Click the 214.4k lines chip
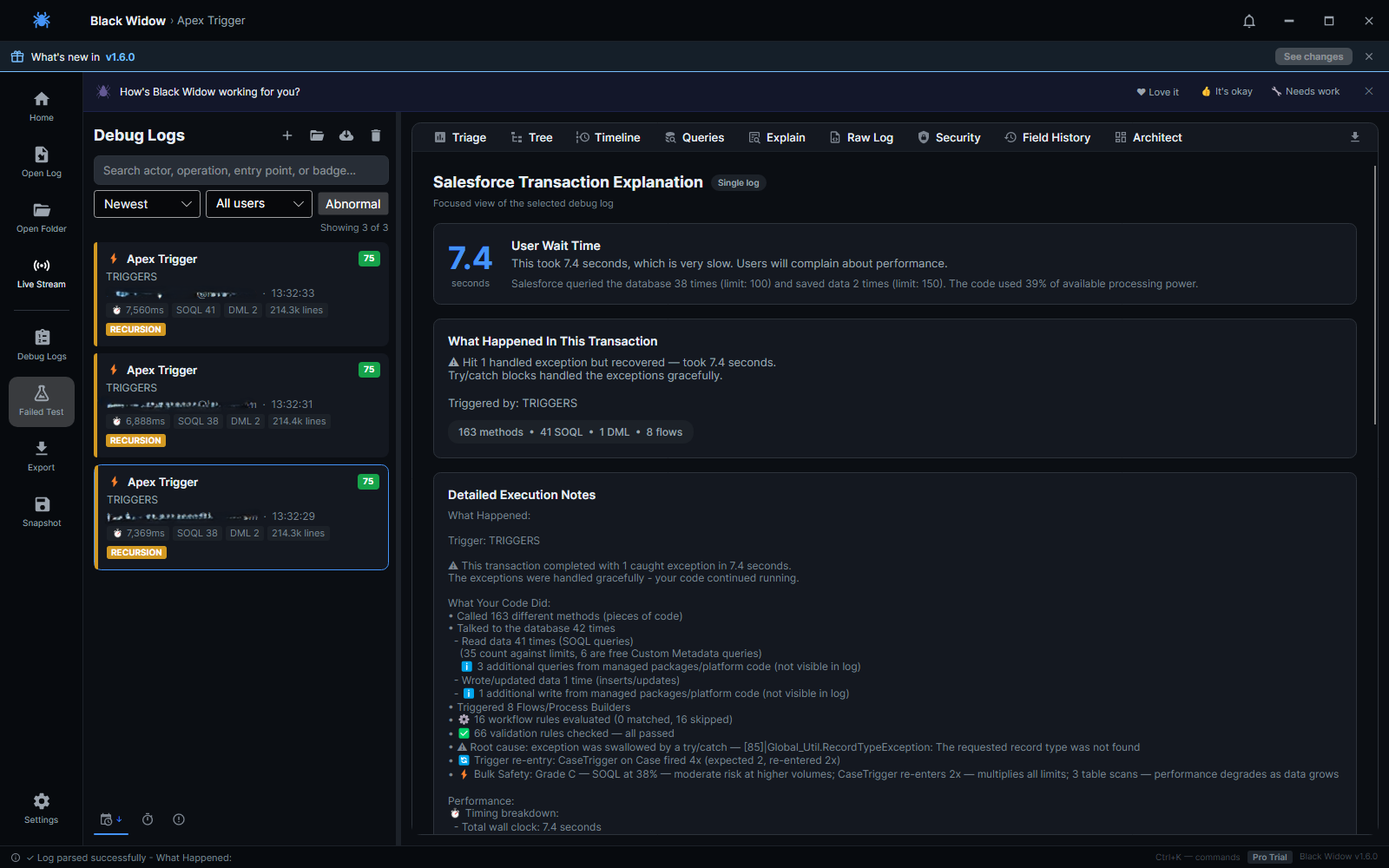 click(300, 421)
